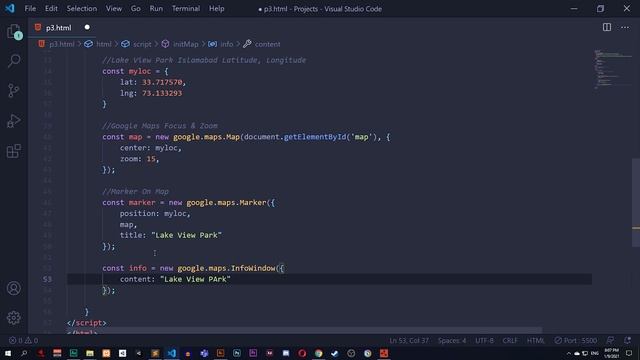Change end of line sequence CRLF
The height and width of the screenshot is (360, 640).
tap(510, 340)
